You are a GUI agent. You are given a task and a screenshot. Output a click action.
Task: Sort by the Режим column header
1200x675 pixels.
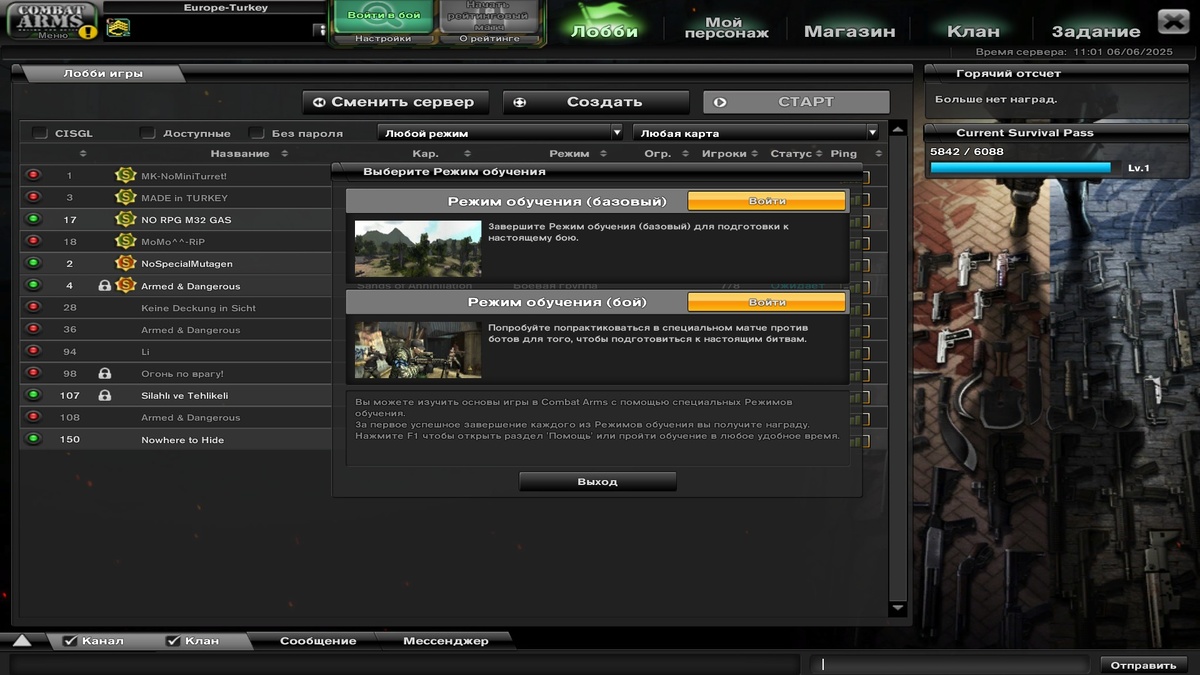(x=569, y=154)
